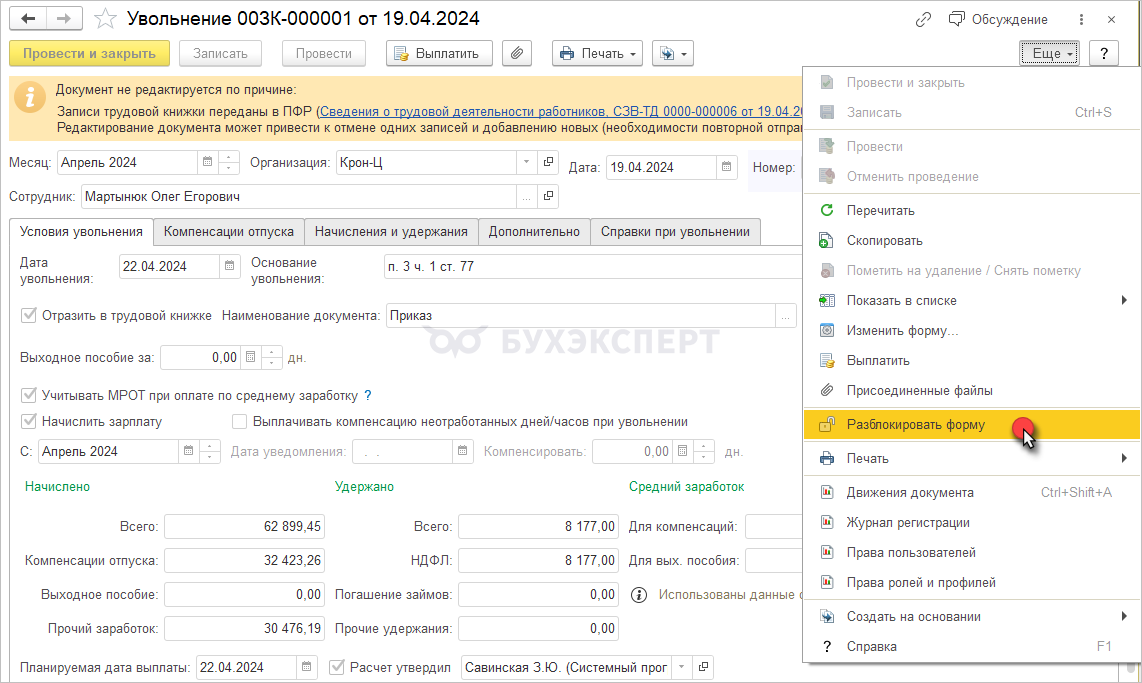The height and width of the screenshot is (683, 1142).
Task: Open the Организация record with open icon
Action: [x=548, y=162]
